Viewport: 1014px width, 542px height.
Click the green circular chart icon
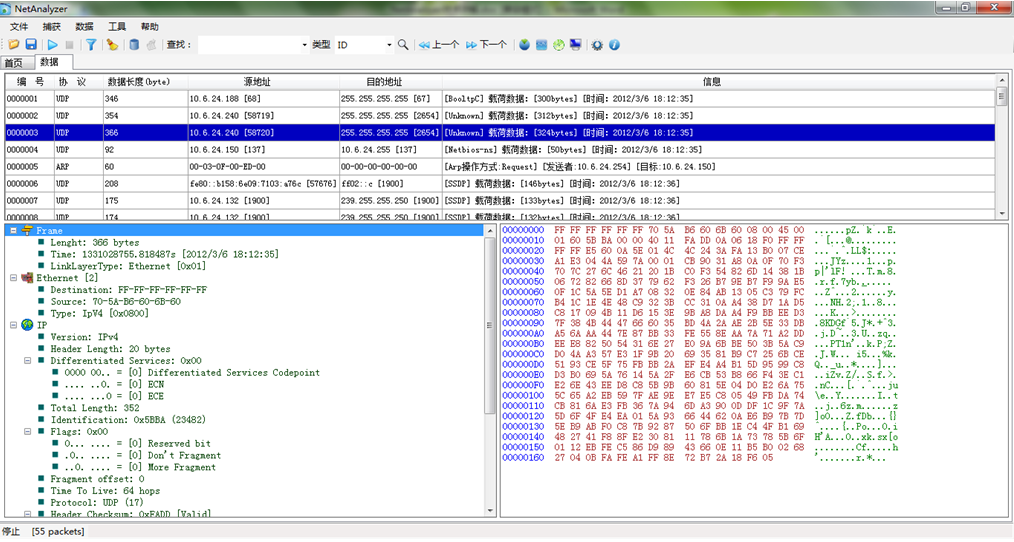point(558,45)
